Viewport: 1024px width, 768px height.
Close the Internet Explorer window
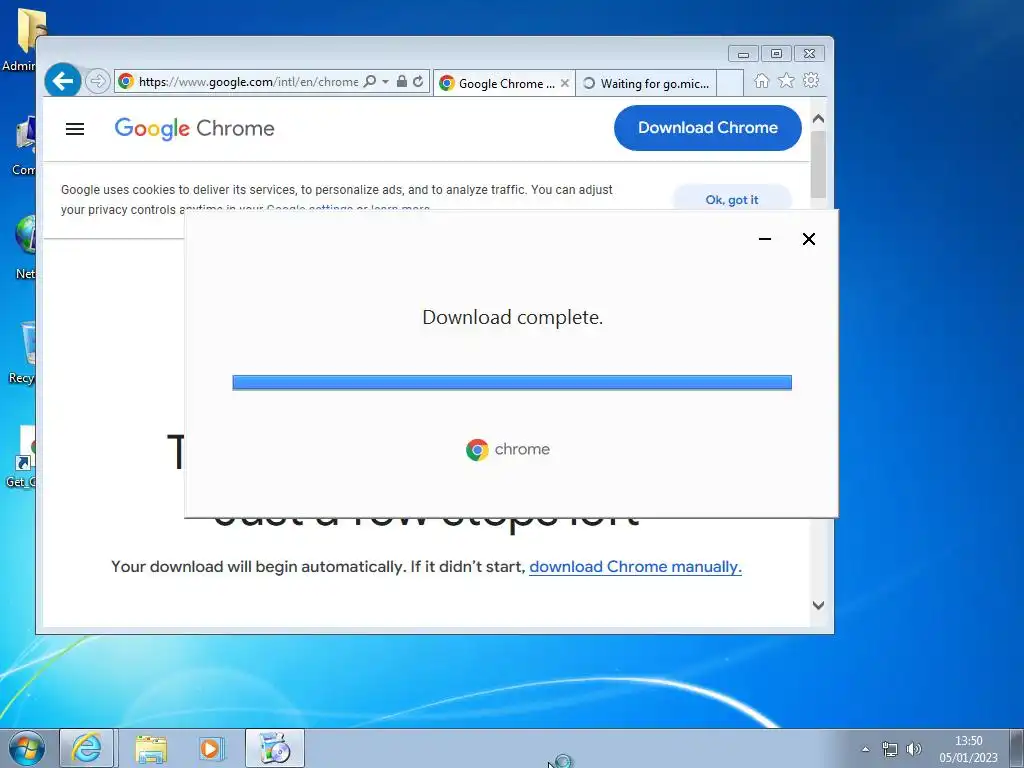(810, 54)
